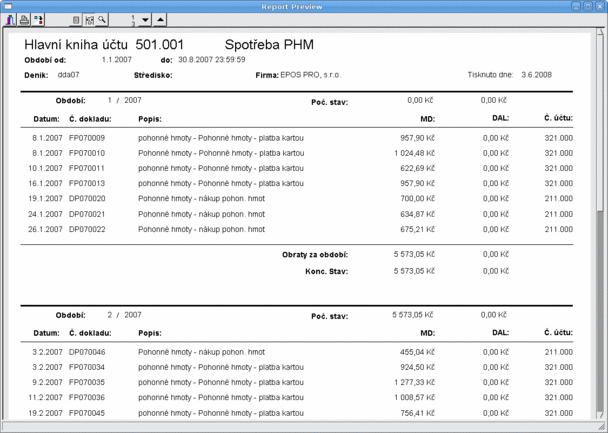Select the whole page view icon

tap(76, 19)
